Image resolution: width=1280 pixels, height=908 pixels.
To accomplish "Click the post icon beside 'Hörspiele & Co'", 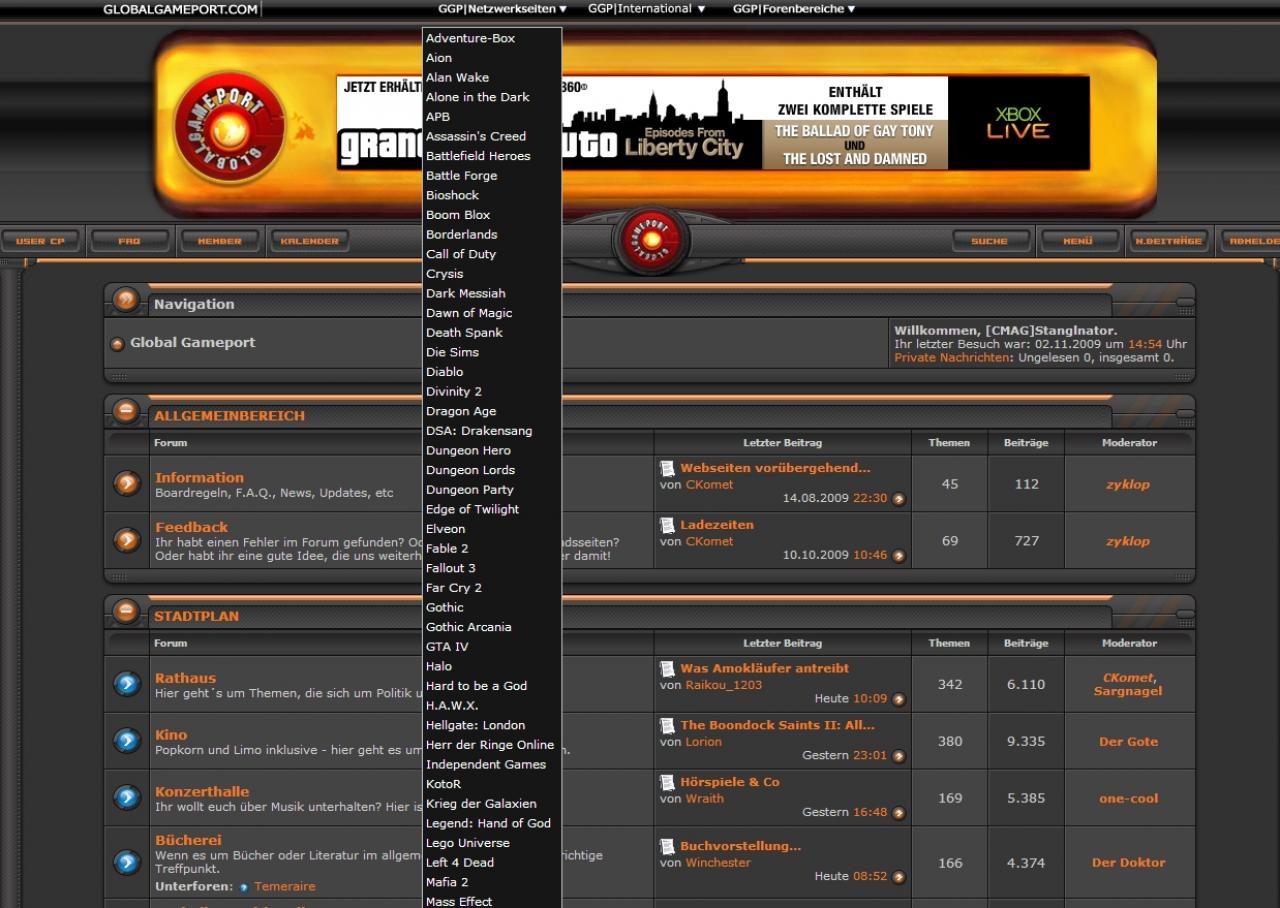I will click(667, 782).
